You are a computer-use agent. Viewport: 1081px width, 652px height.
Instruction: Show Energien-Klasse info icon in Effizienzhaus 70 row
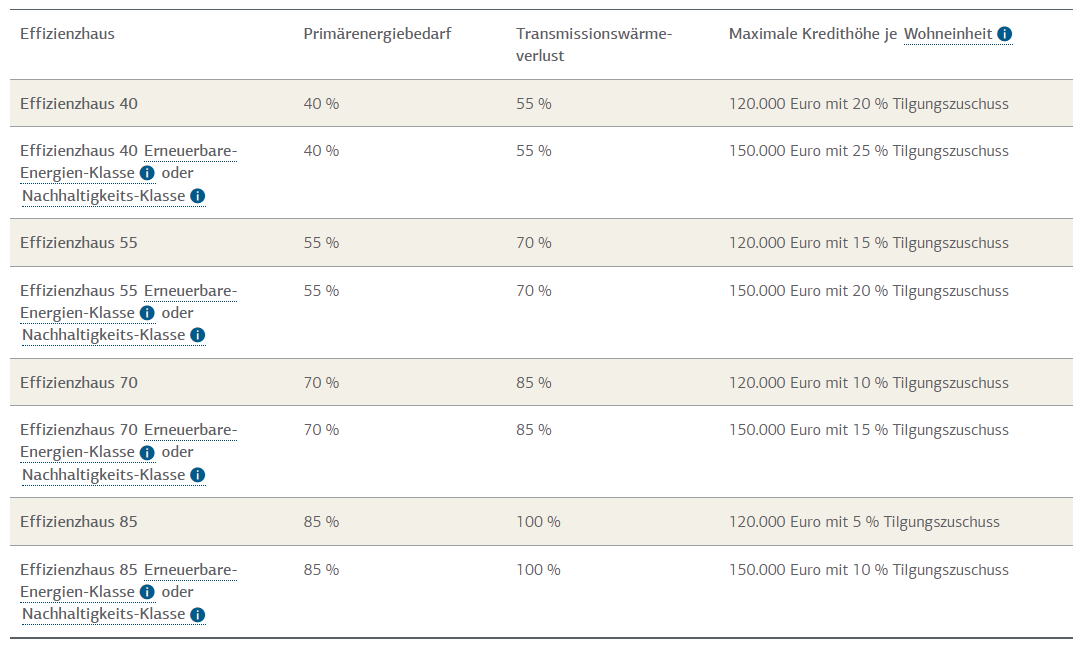(x=147, y=453)
